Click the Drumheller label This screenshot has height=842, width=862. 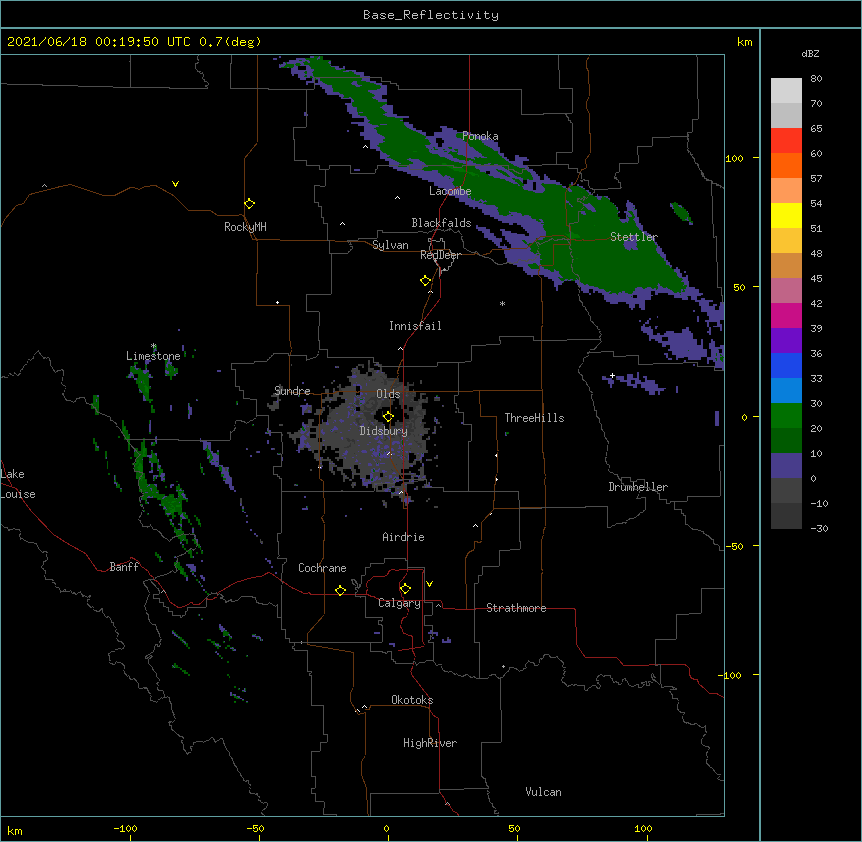point(638,487)
